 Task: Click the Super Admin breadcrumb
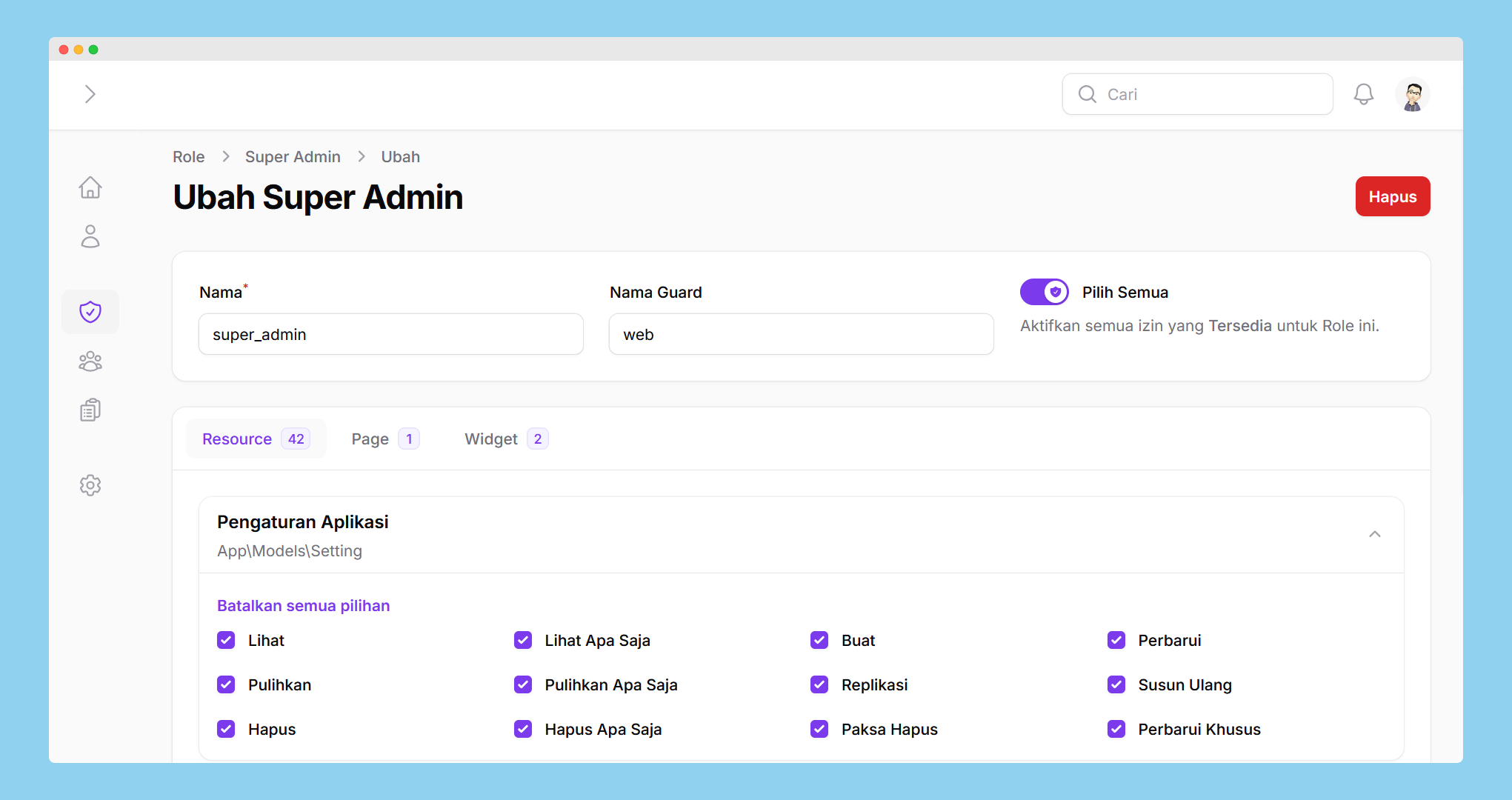(x=293, y=157)
